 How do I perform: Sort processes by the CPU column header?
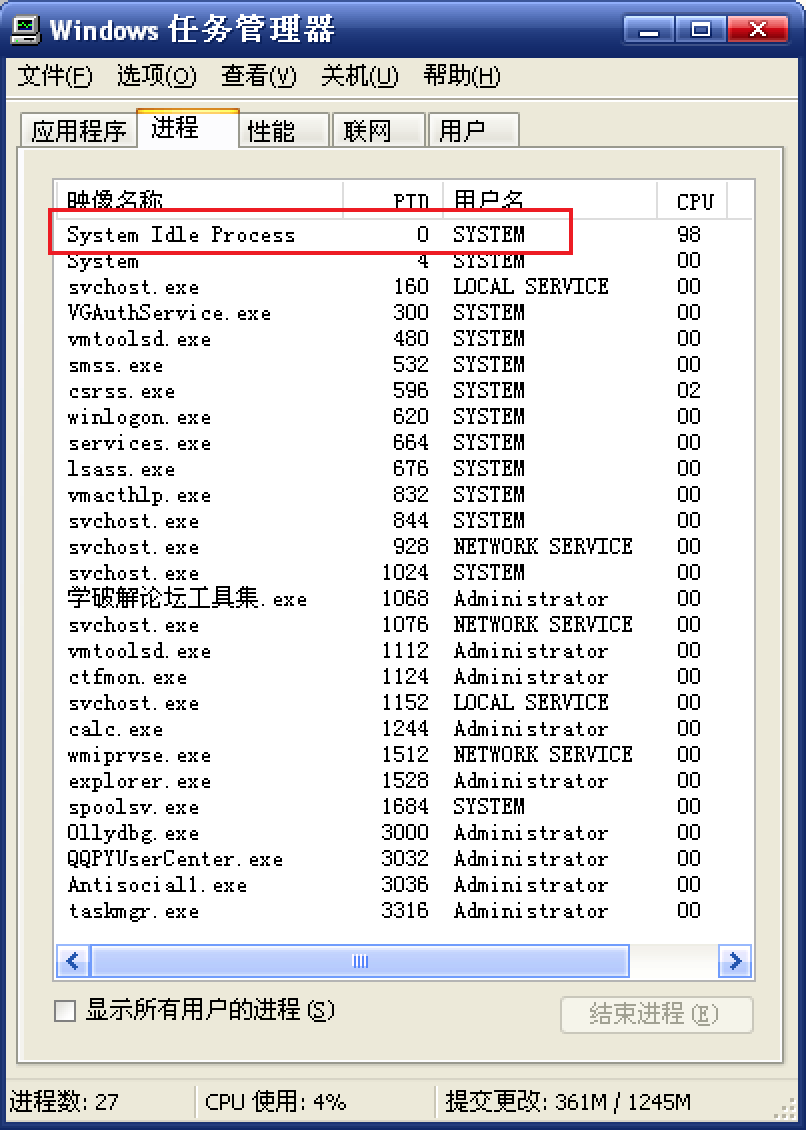(x=693, y=201)
